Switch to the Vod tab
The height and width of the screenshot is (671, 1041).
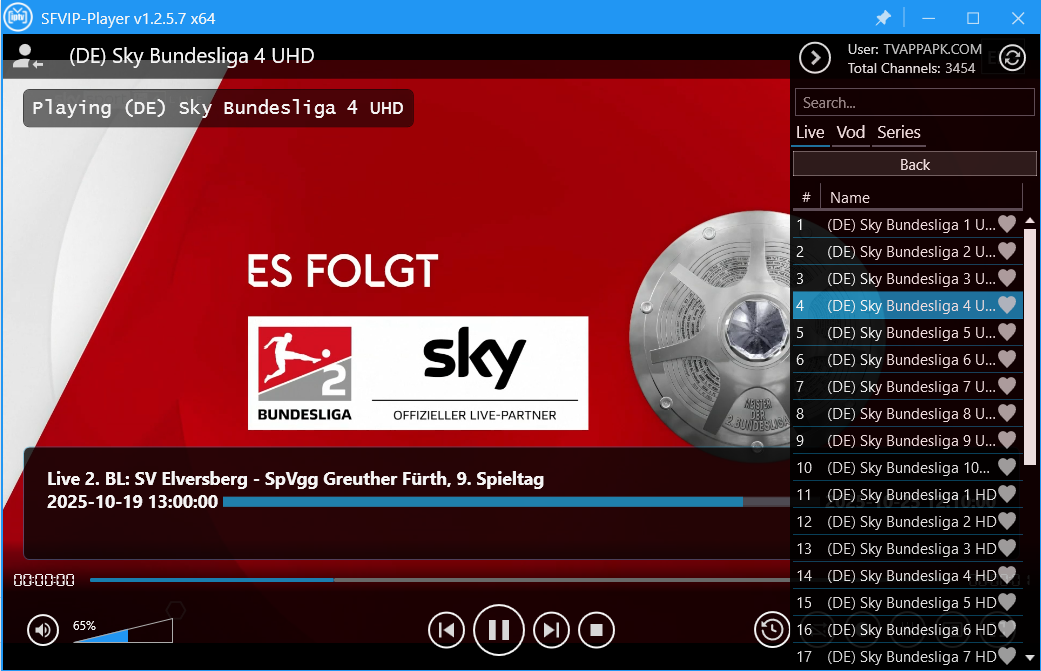point(851,132)
